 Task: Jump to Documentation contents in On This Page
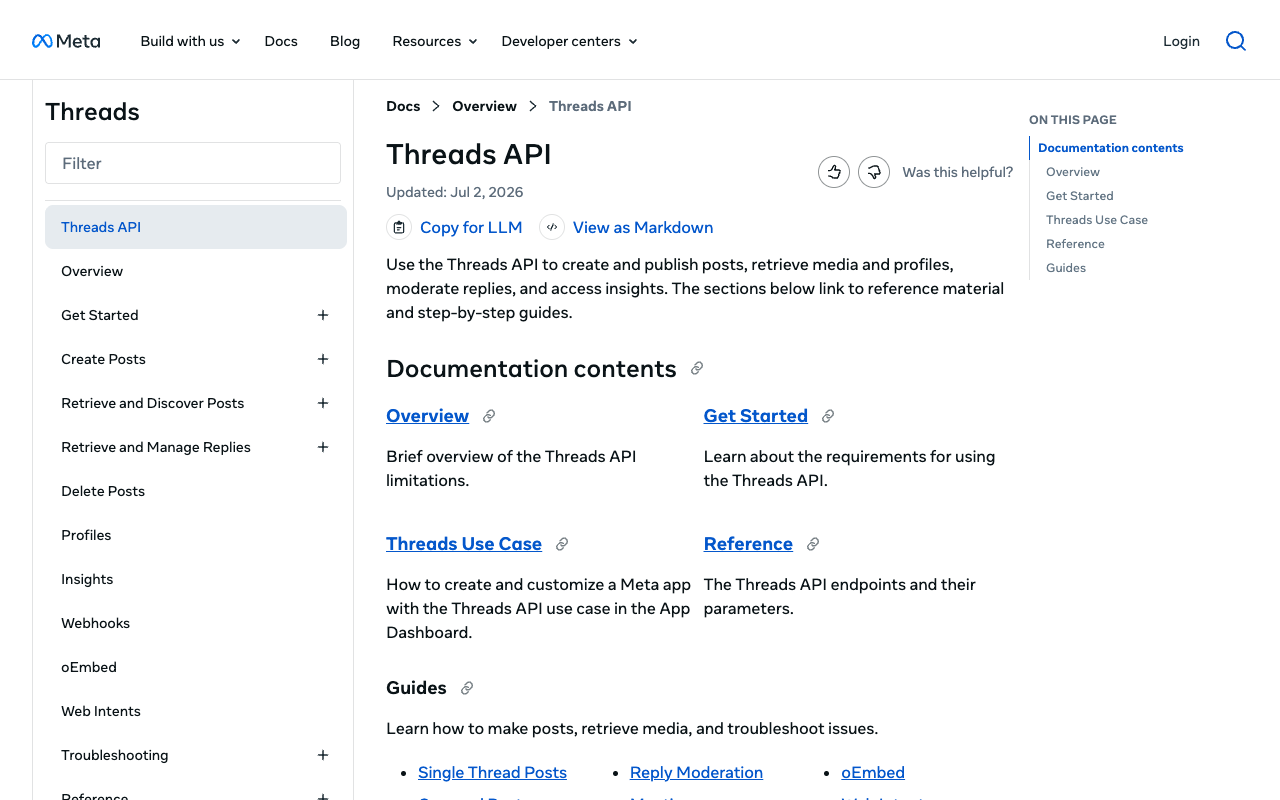point(1111,148)
